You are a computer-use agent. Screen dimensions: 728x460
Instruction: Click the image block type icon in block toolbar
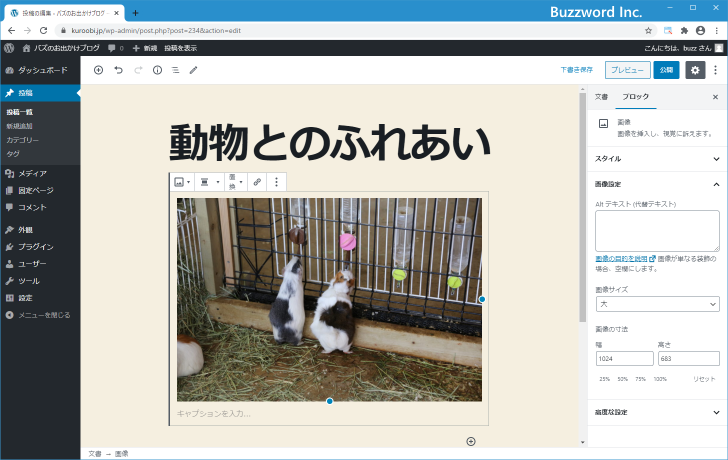[182, 182]
